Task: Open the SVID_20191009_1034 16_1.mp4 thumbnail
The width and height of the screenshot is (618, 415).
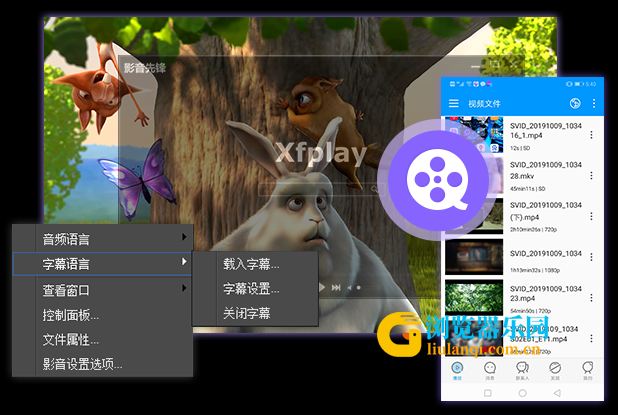Action: 474,134
